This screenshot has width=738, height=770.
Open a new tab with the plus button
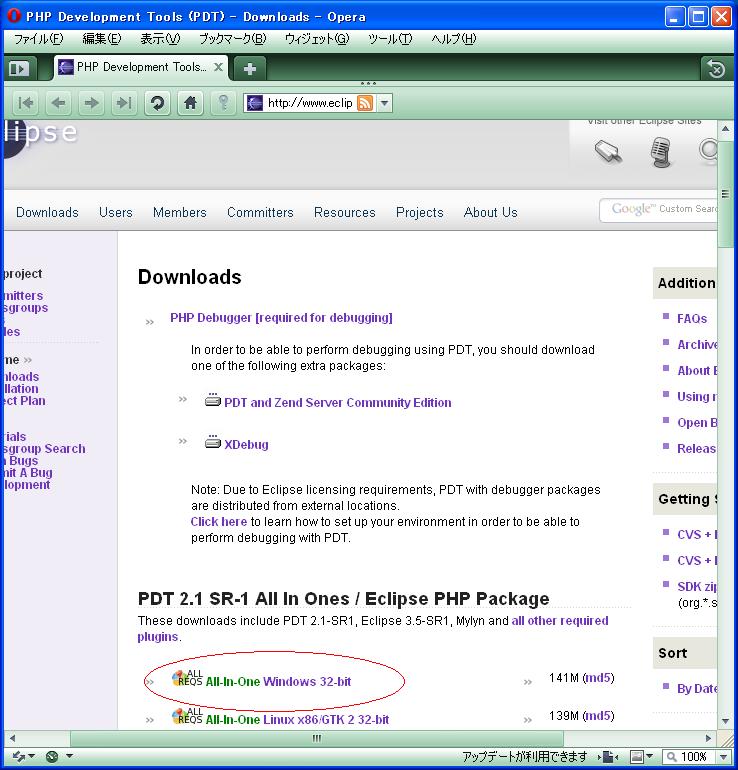(249, 69)
